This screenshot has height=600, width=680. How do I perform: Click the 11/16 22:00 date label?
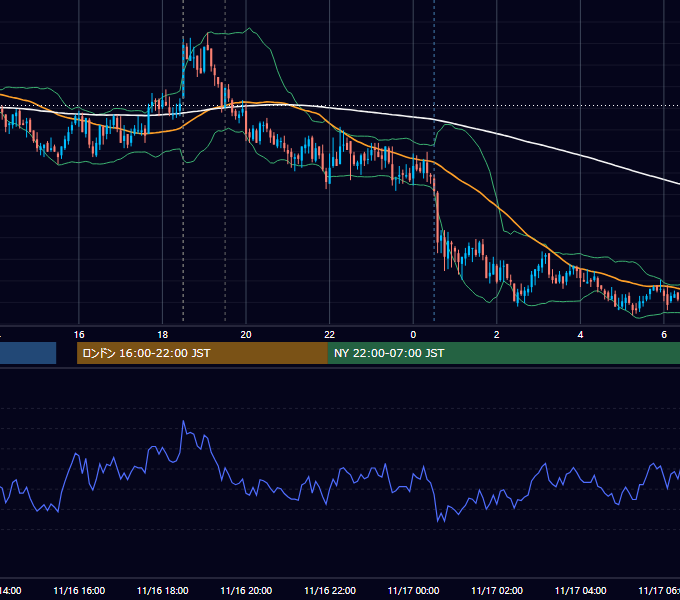[330, 590]
